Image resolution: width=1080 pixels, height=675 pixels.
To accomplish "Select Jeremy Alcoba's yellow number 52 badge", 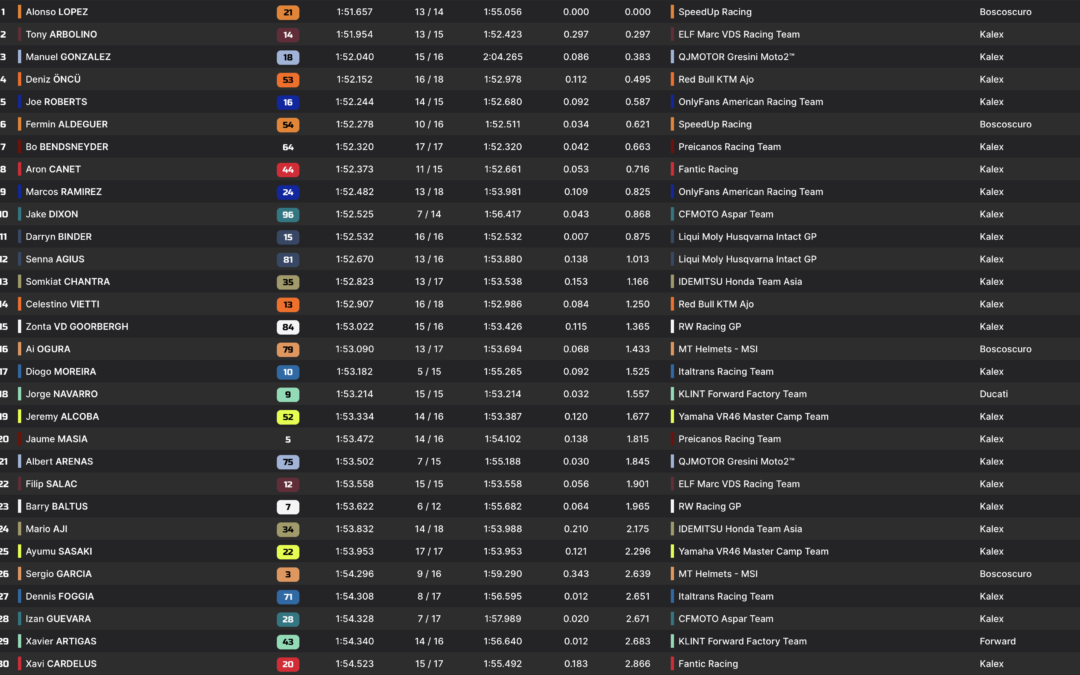I will pos(288,417).
